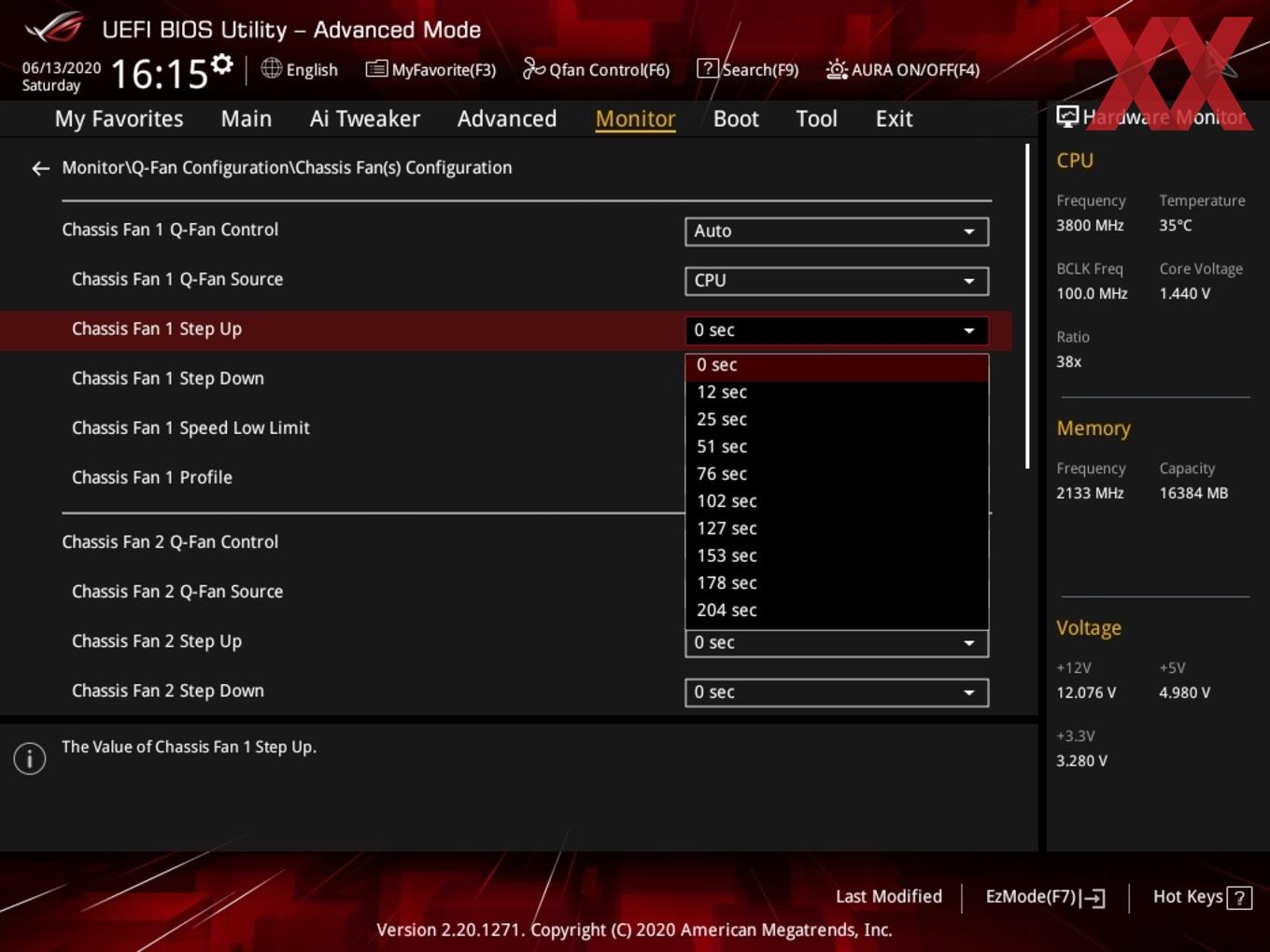1270x952 pixels.
Task: Choose 0 sec in the open list
Action: point(837,366)
